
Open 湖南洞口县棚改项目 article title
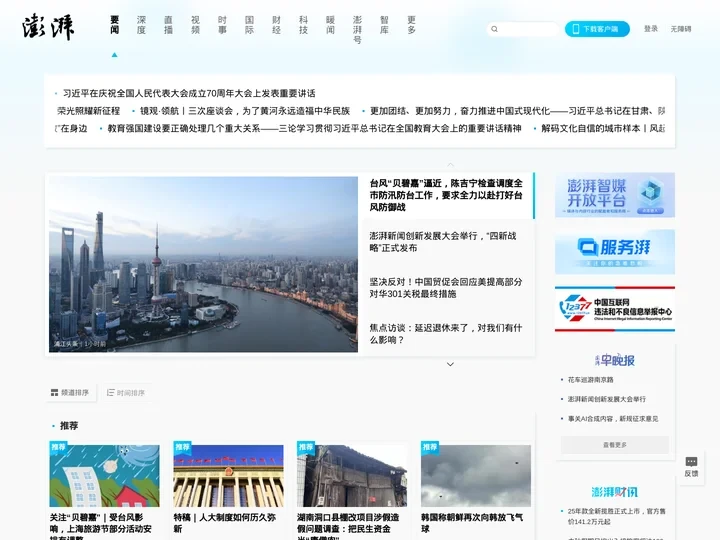[x=348, y=526]
